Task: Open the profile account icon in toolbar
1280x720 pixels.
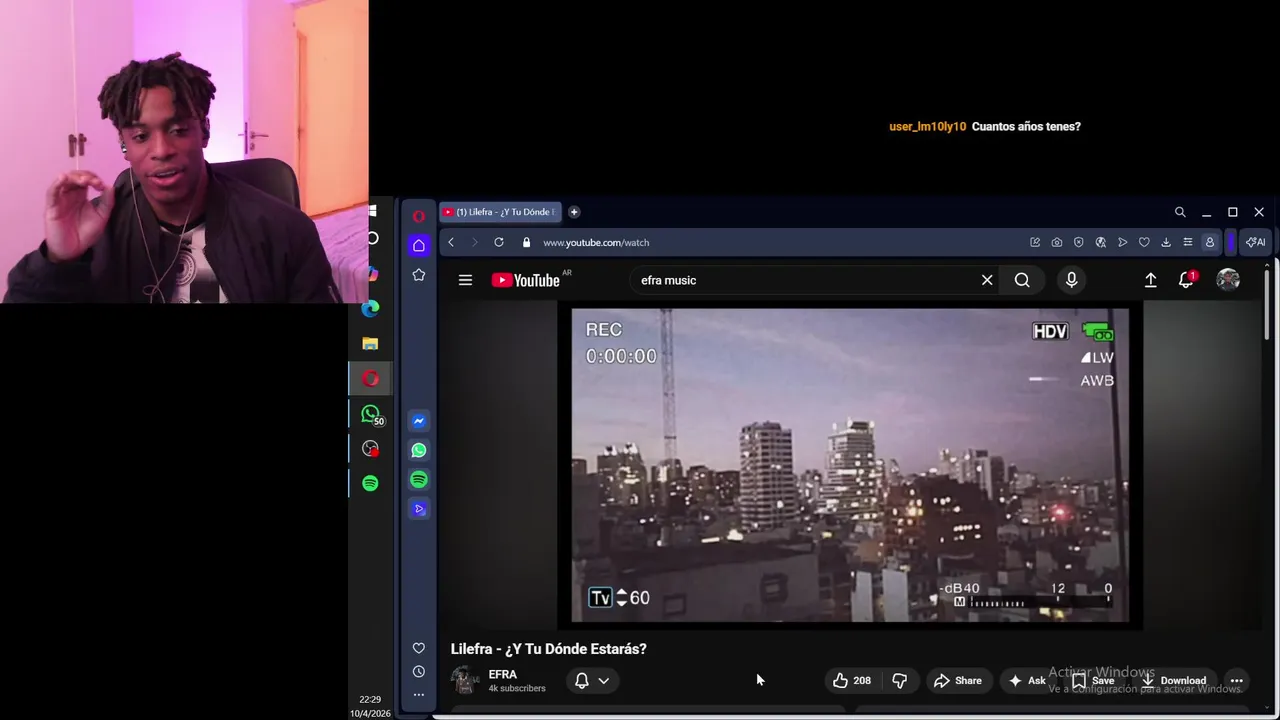Action: coord(1209,242)
